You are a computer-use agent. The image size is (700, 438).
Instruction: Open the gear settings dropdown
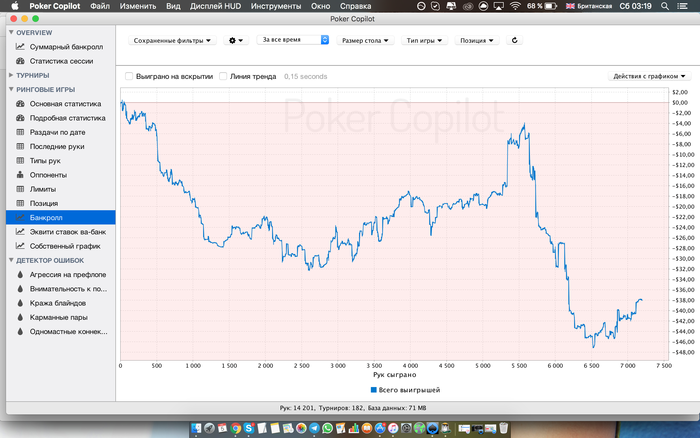[x=236, y=40]
